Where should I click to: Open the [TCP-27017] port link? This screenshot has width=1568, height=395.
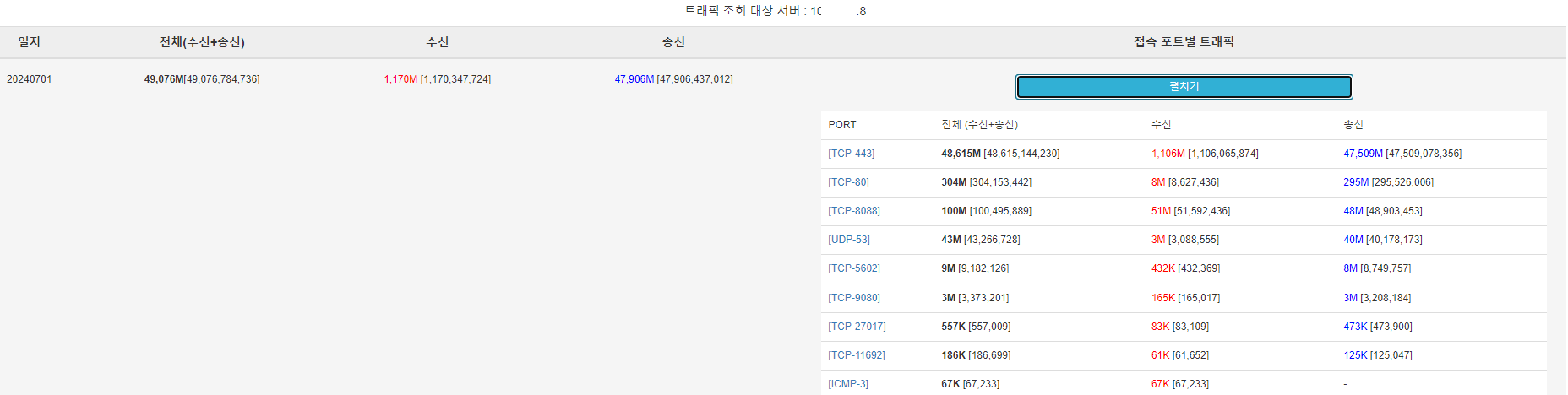[857, 327]
